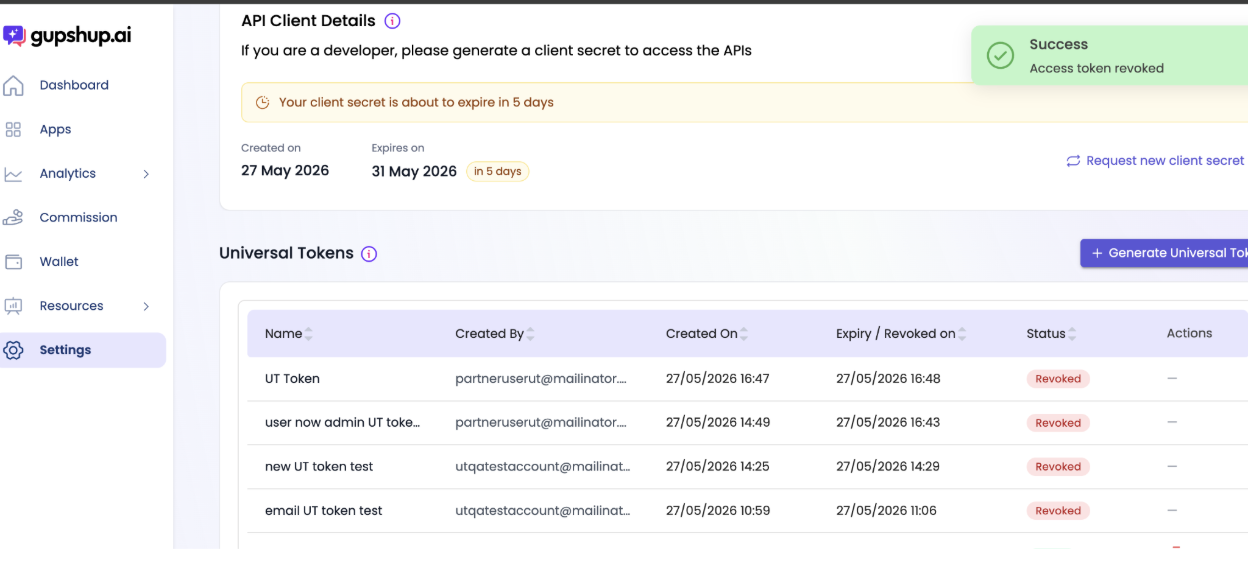1254x570 pixels.
Task: Select the 'UT Token' name cell
Action: pos(292,378)
